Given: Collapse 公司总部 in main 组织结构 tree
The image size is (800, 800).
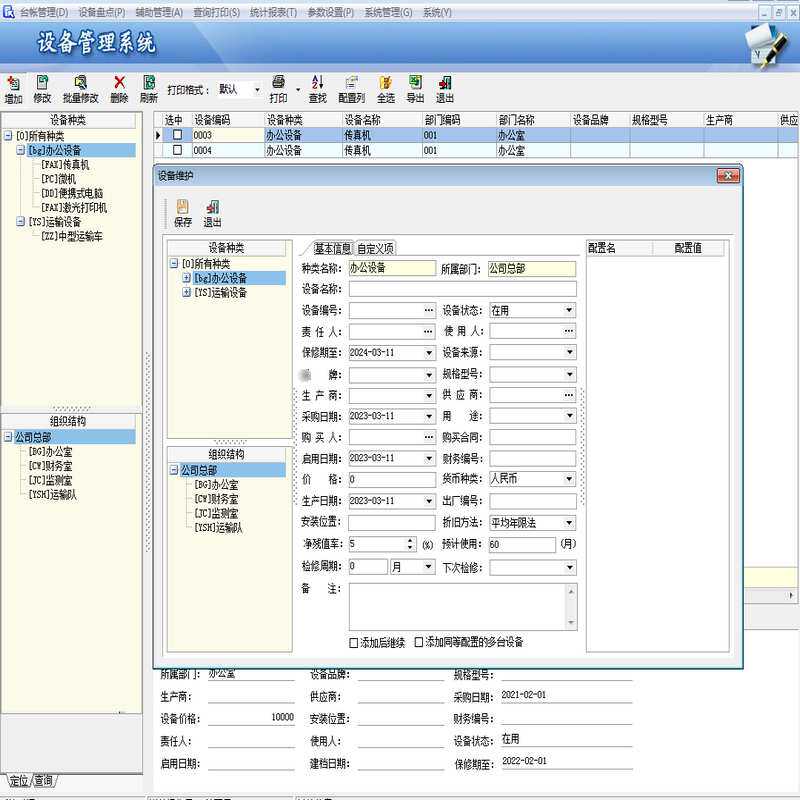Looking at the screenshot, I should coord(8,437).
